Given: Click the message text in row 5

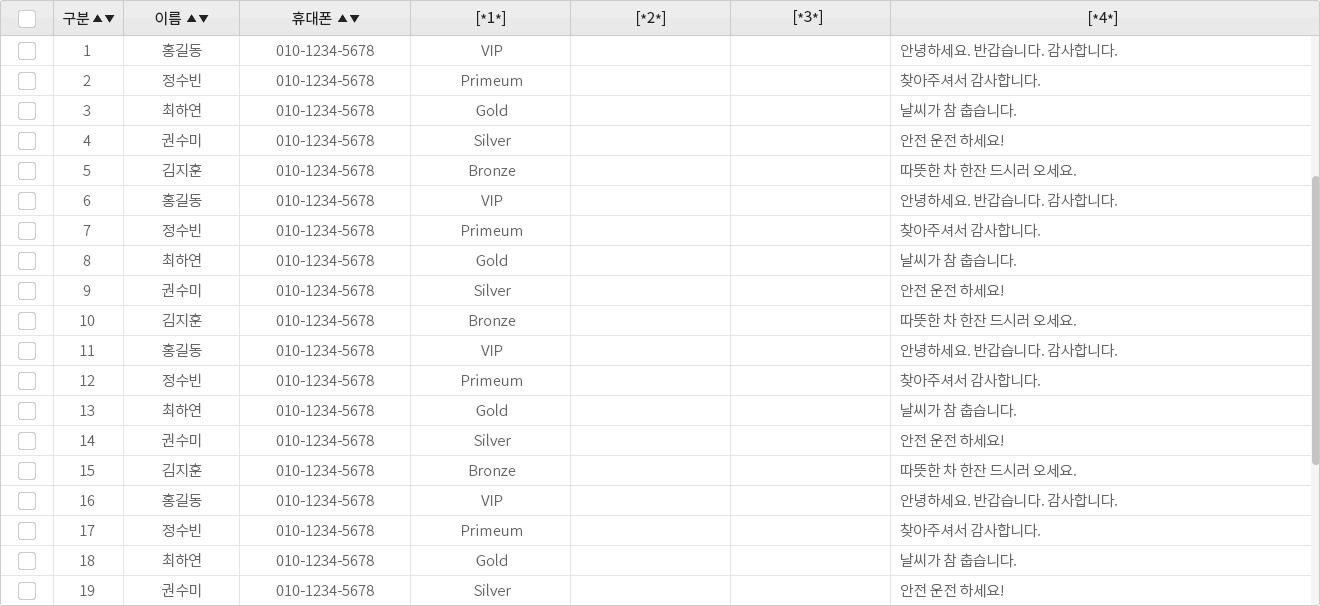Looking at the screenshot, I should click(x=988, y=170).
